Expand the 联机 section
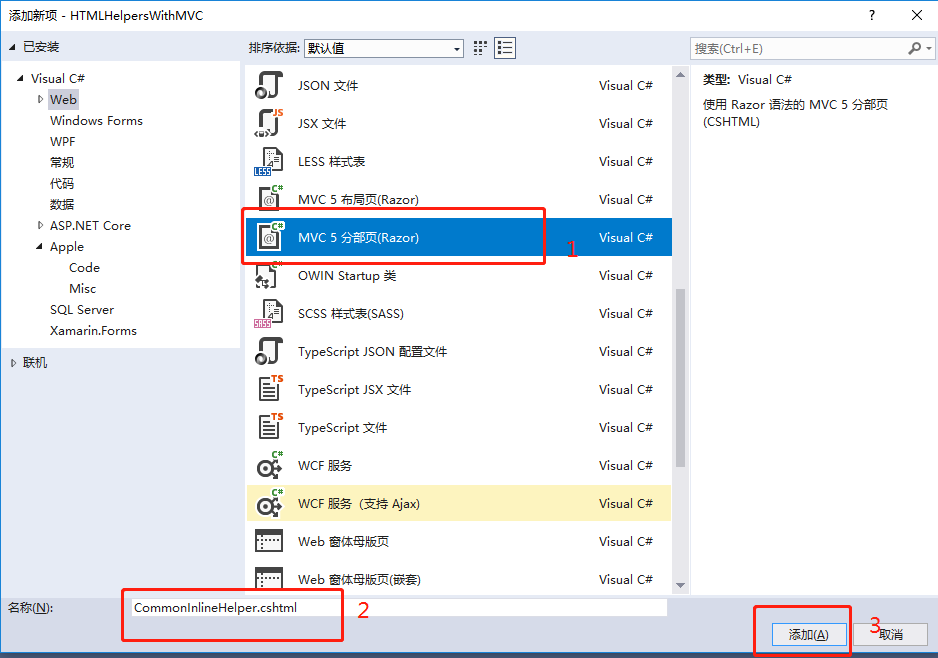The width and height of the screenshot is (938, 658). pos(13,362)
